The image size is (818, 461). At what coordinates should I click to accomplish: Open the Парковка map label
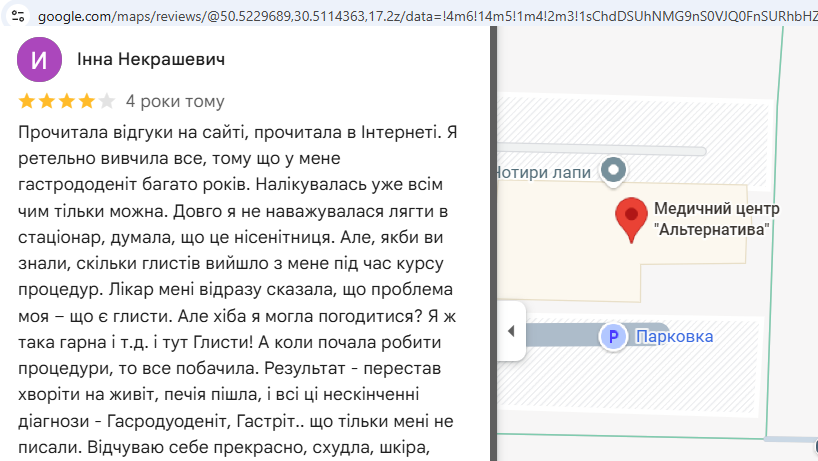pos(675,337)
